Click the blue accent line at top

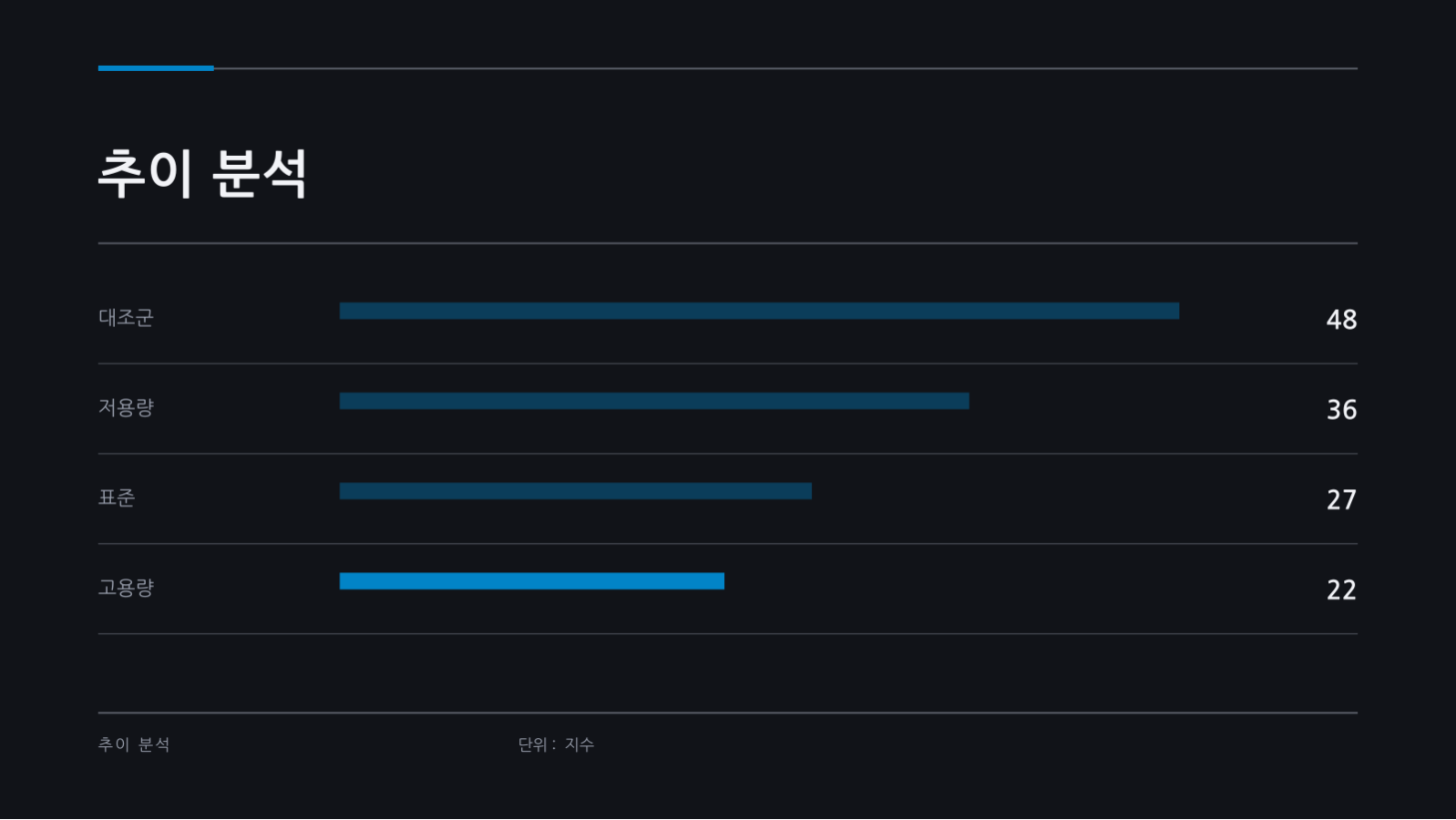pos(156,68)
